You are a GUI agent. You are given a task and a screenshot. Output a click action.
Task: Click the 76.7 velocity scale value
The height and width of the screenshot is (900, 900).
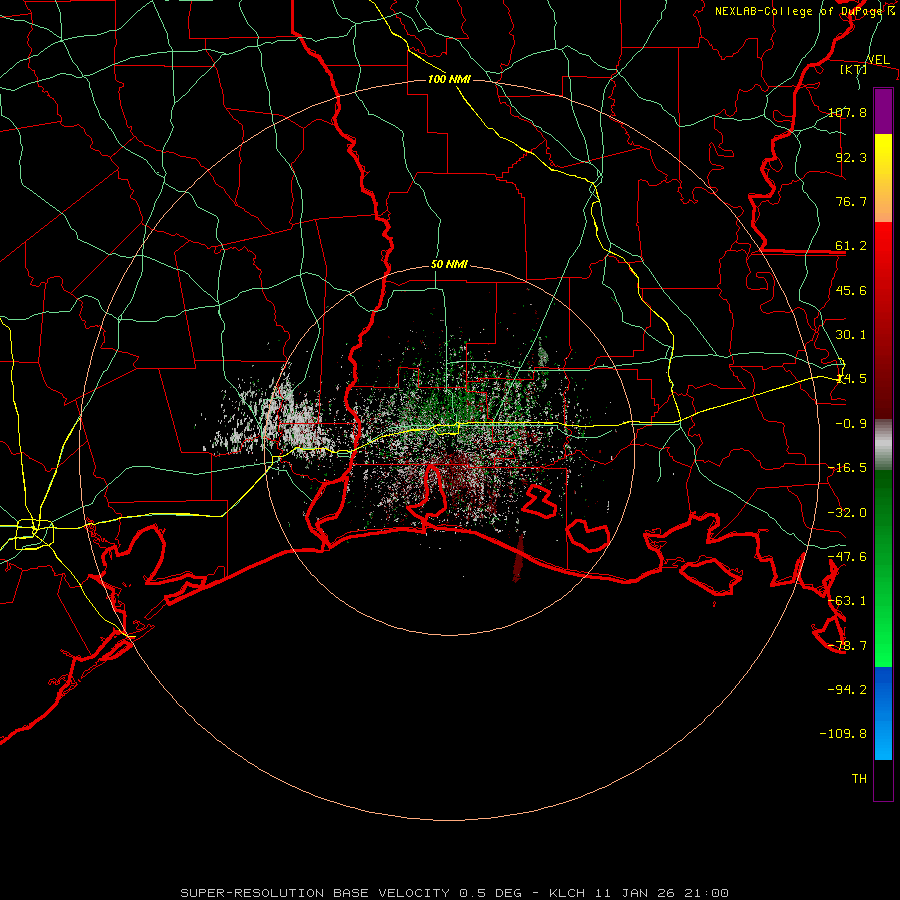point(851,201)
